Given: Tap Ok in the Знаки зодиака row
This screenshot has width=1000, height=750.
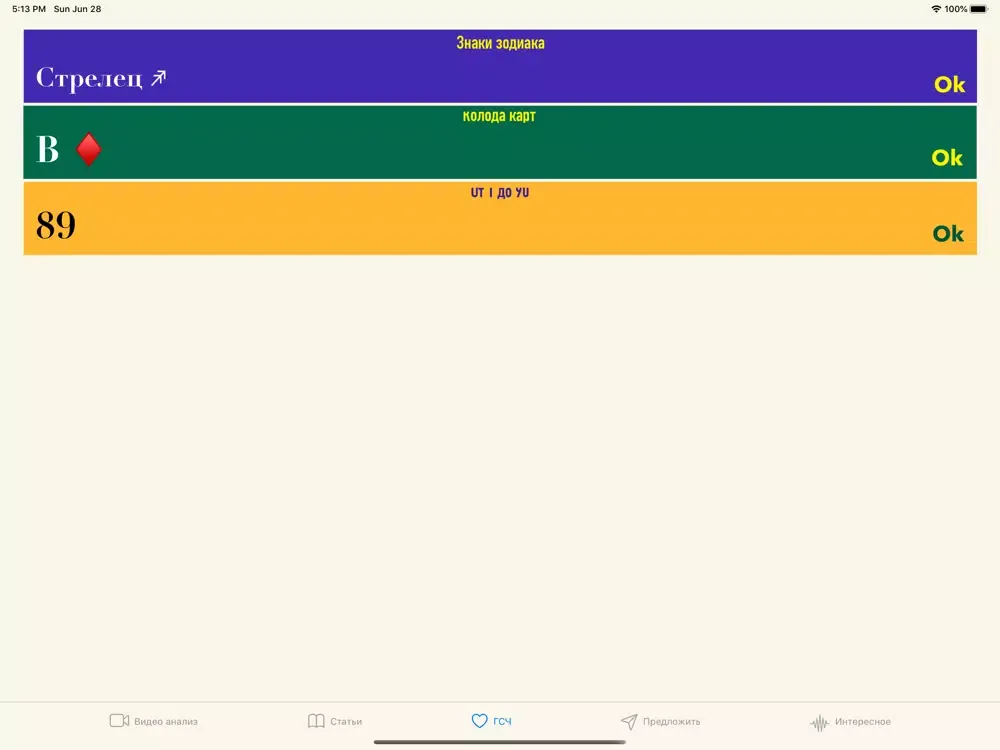Looking at the screenshot, I should 950,84.
